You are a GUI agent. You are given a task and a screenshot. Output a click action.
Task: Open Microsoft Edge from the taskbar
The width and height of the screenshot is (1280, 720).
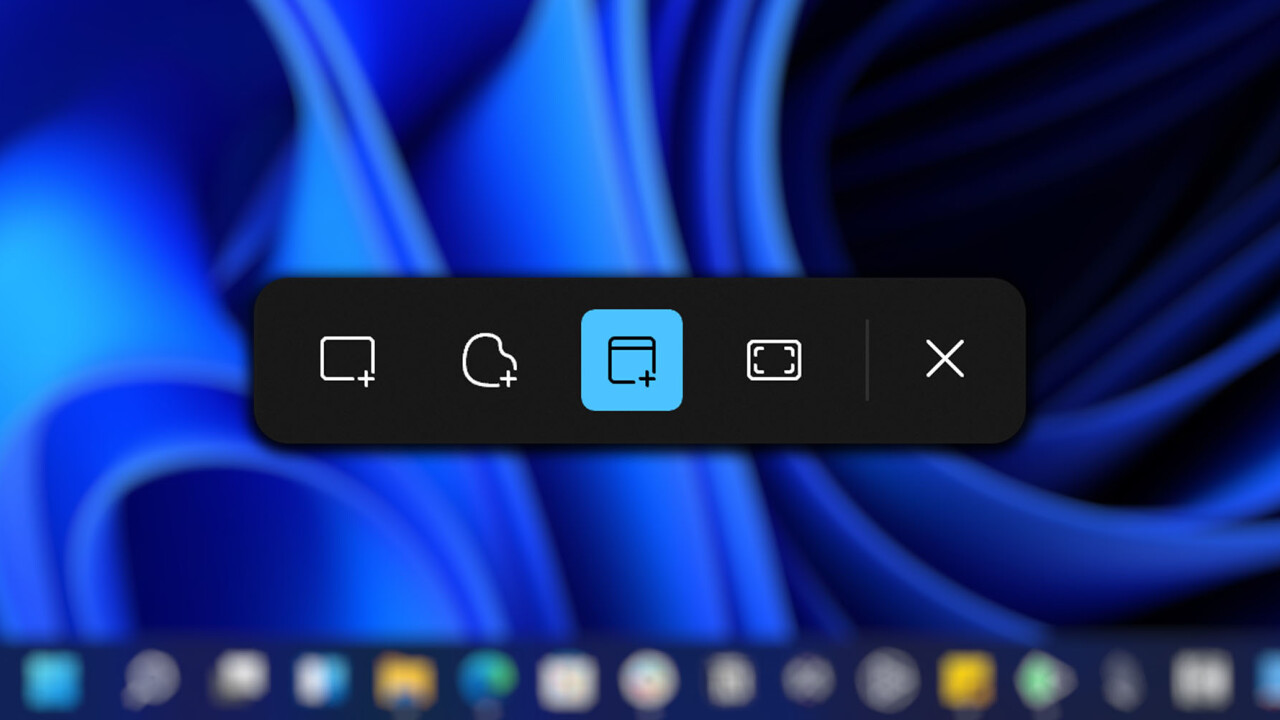pos(487,680)
